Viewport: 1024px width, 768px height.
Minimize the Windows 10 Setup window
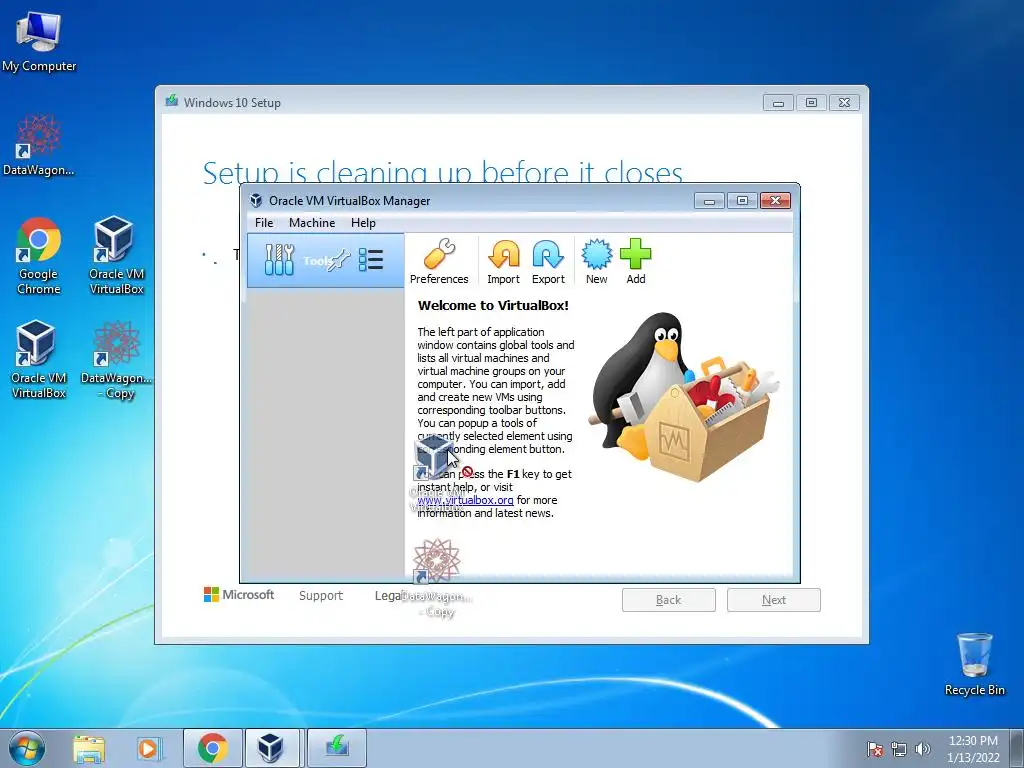pyautogui.click(x=778, y=103)
